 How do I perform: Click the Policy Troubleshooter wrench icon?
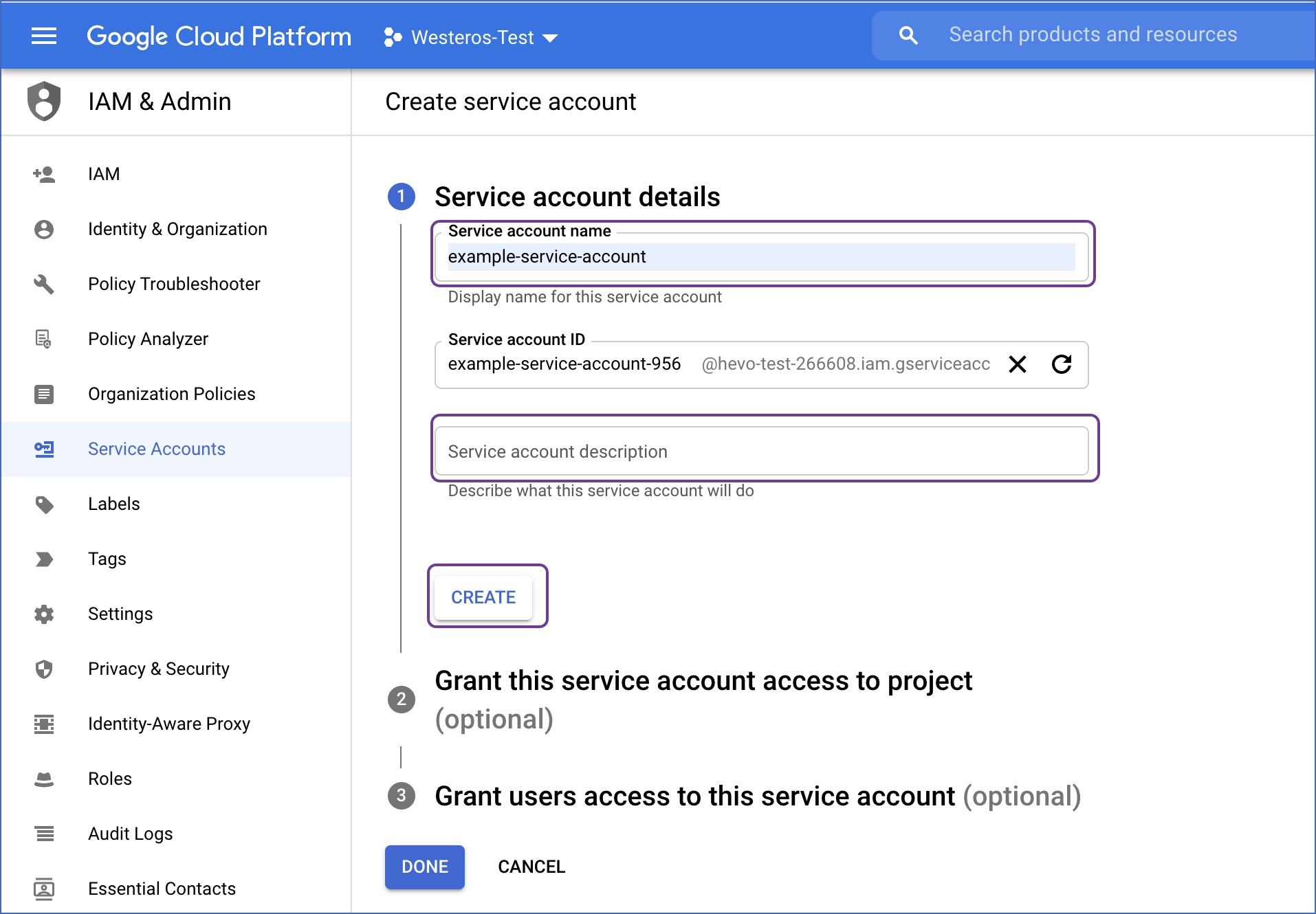(44, 284)
